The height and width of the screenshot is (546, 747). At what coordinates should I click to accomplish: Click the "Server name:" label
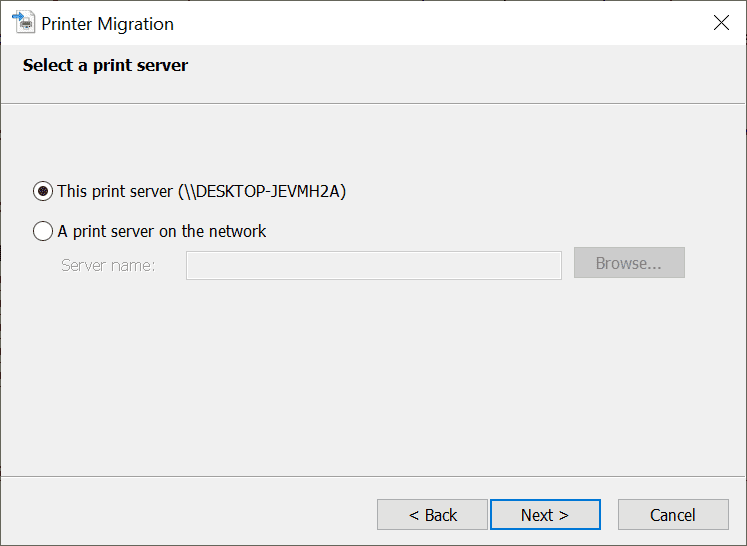coord(108,265)
